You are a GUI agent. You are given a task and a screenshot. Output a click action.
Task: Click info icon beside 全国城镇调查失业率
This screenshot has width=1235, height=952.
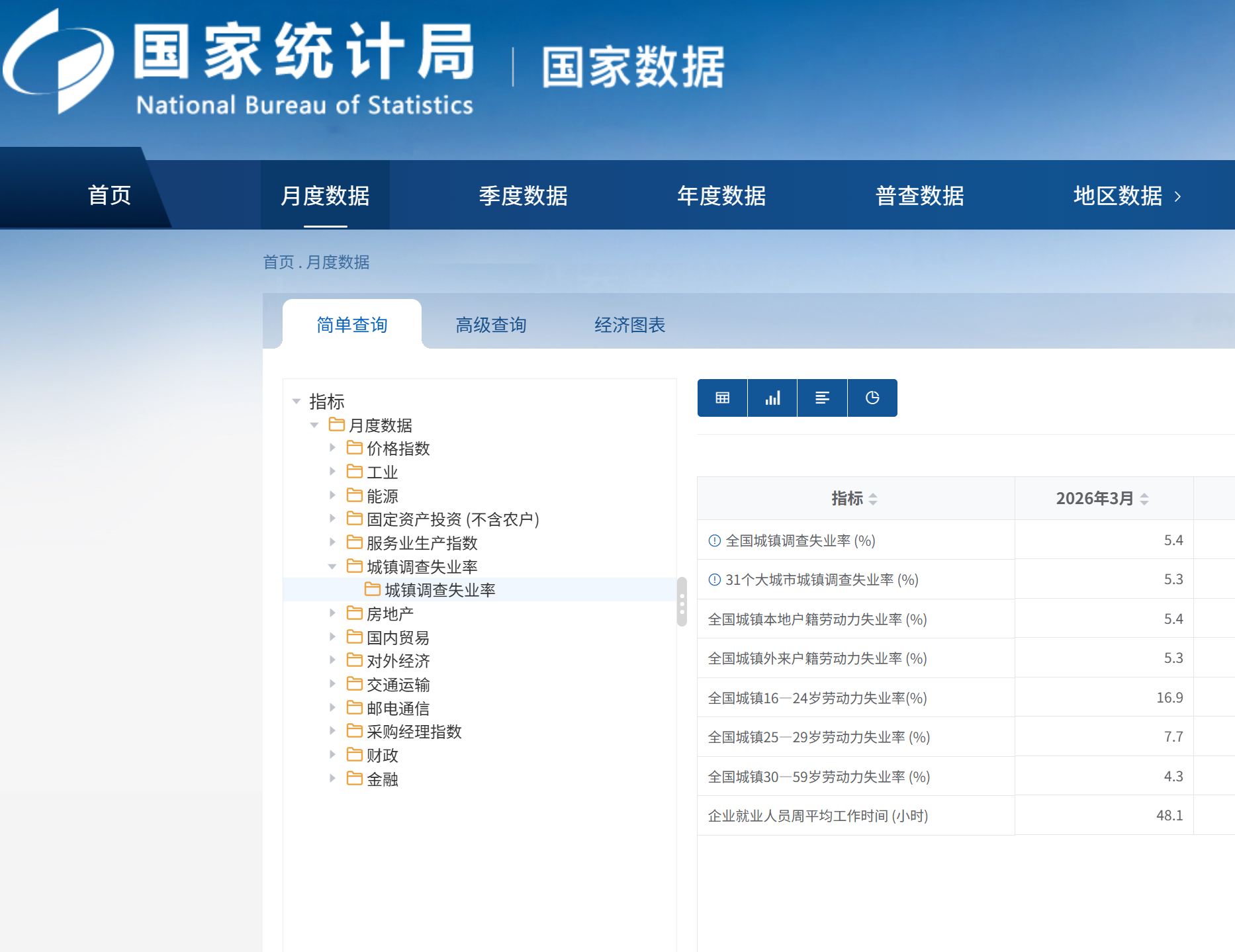[x=714, y=541]
